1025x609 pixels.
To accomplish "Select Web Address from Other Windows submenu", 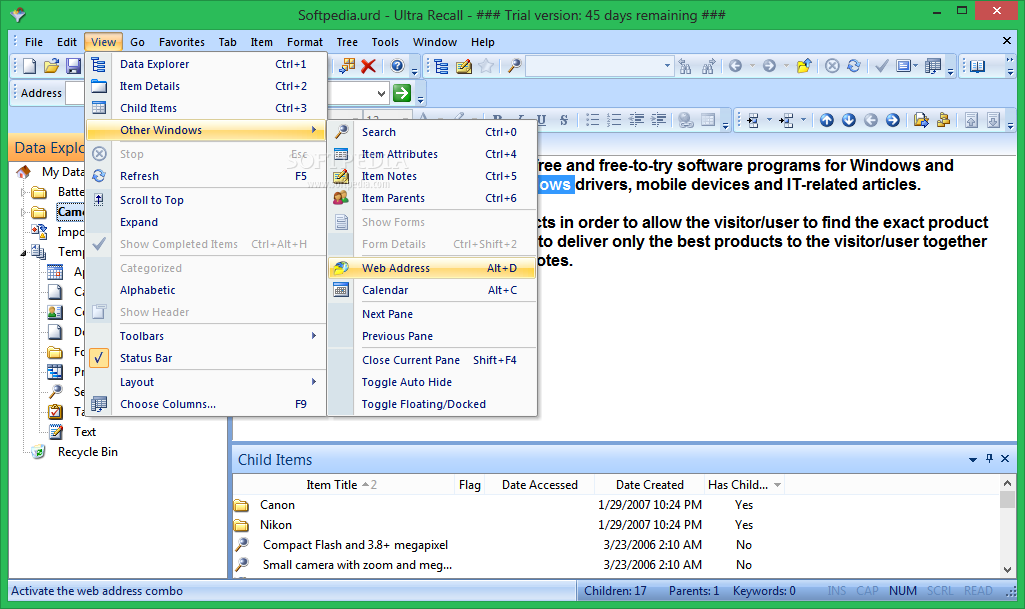I will click(x=432, y=268).
